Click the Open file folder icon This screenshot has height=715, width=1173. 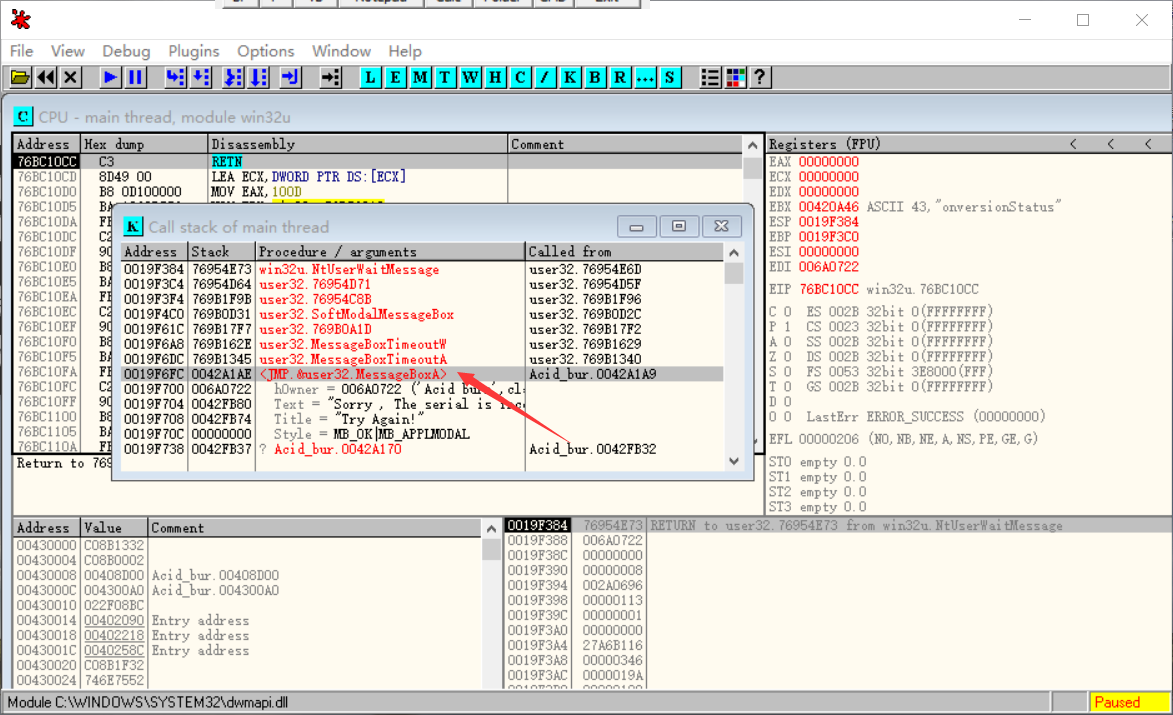point(20,77)
